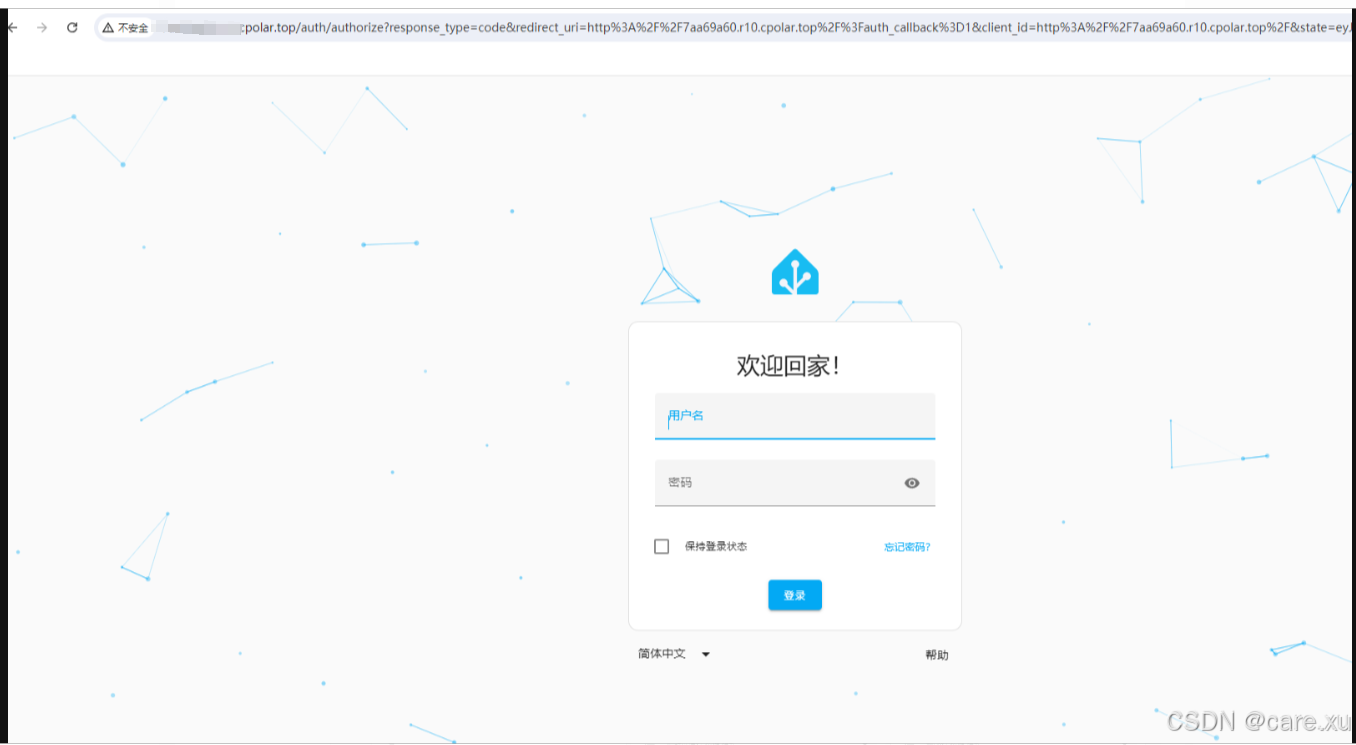The height and width of the screenshot is (745, 1356).
Task: Click the Home Assistant house logo
Action: [795, 272]
